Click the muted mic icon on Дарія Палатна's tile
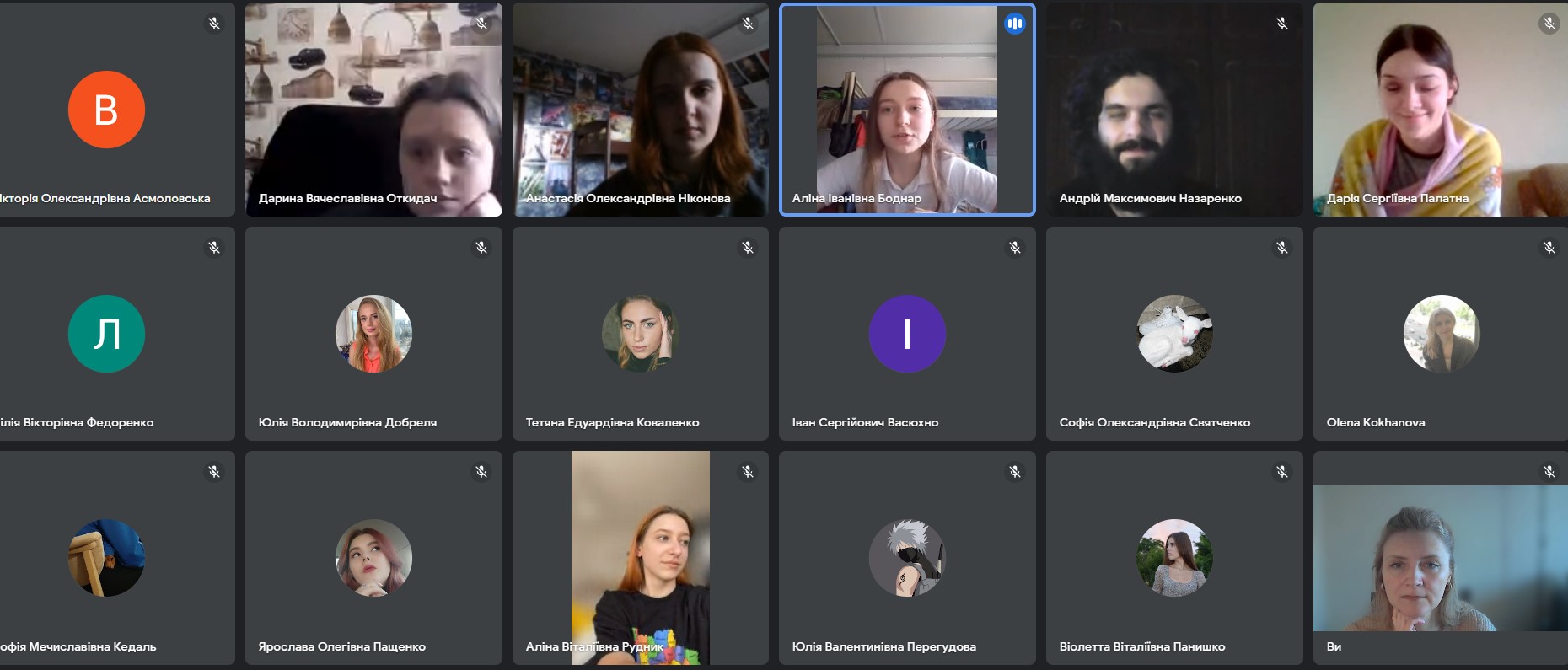This screenshot has height=670, width=1568. pyautogui.click(x=1549, y=24)
